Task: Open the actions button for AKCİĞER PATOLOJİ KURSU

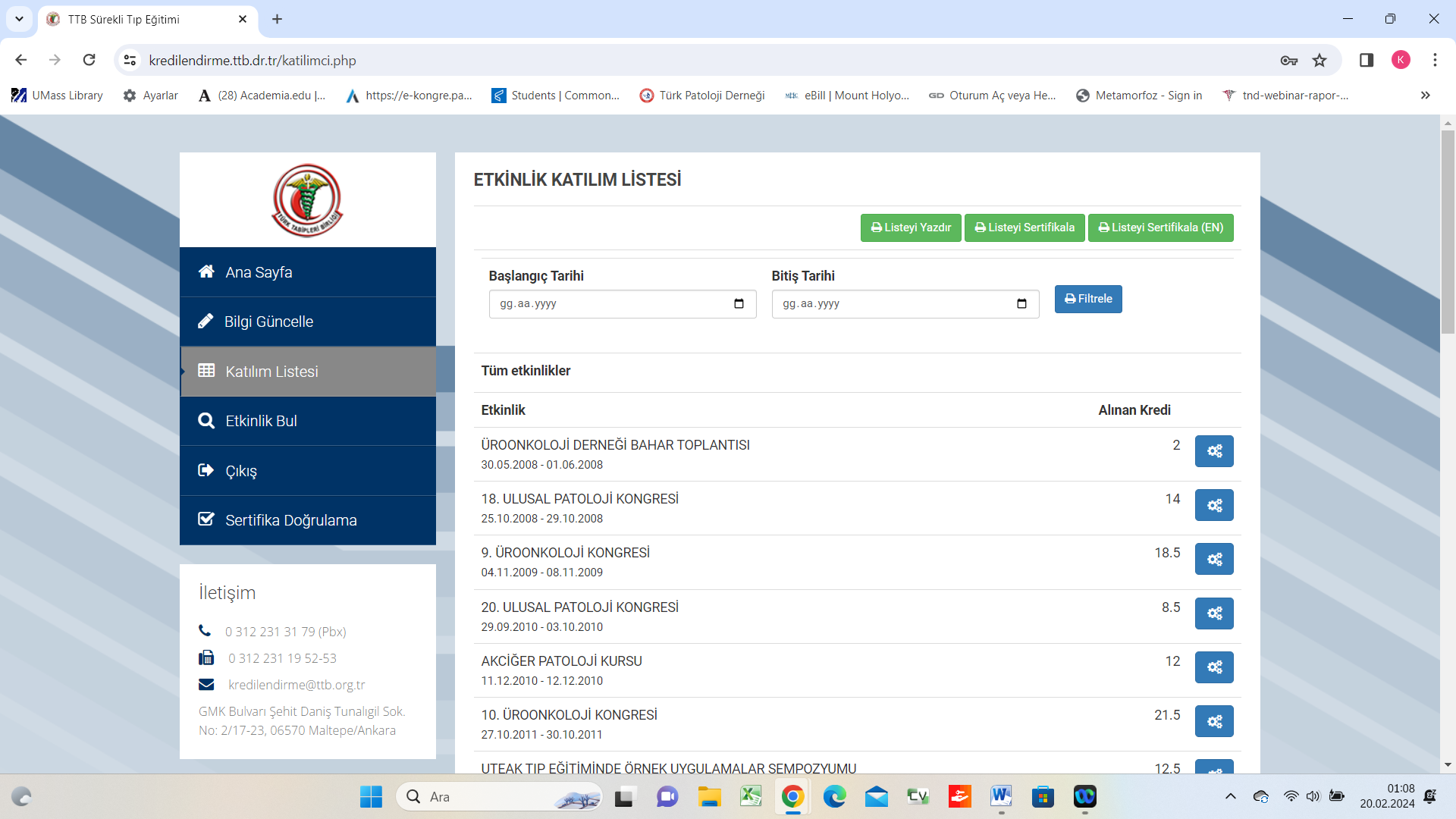Action: 1214,667
